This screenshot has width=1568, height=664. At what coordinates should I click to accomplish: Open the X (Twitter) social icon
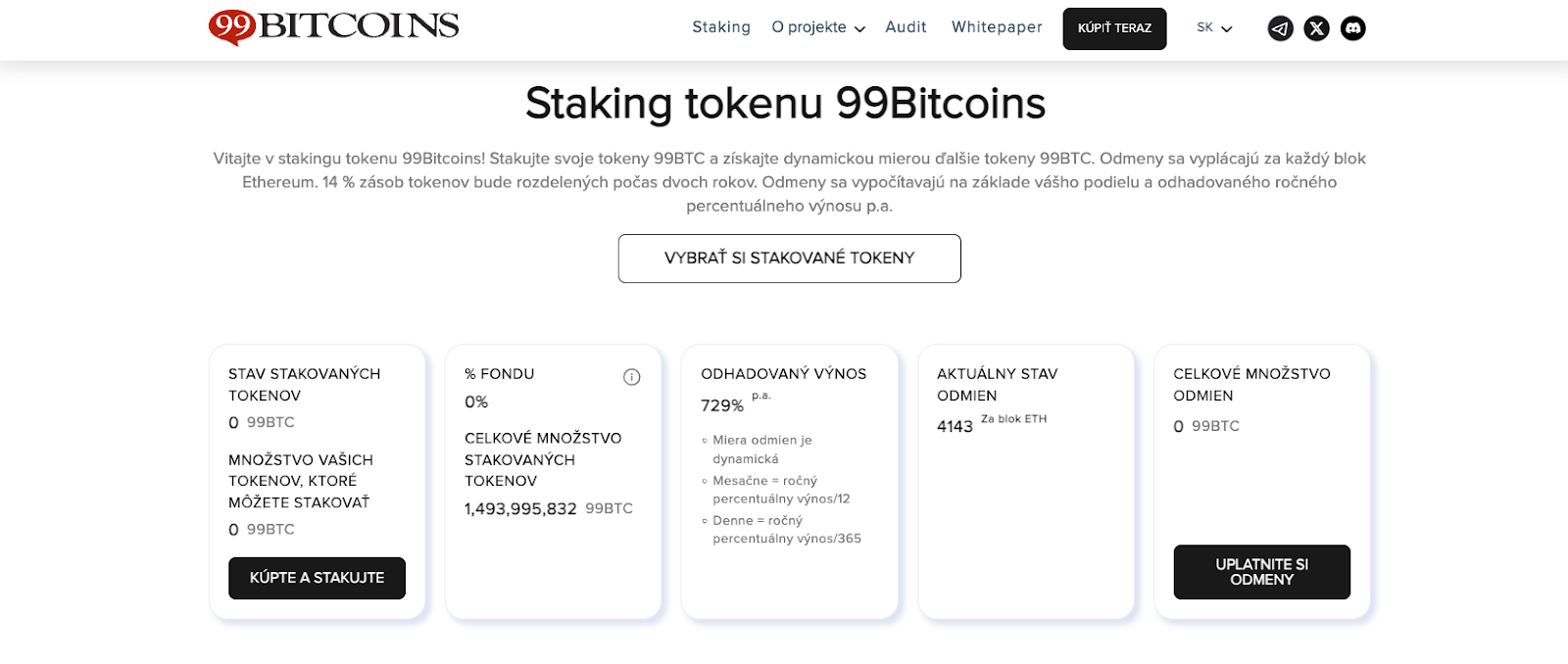coord(1316,28)
